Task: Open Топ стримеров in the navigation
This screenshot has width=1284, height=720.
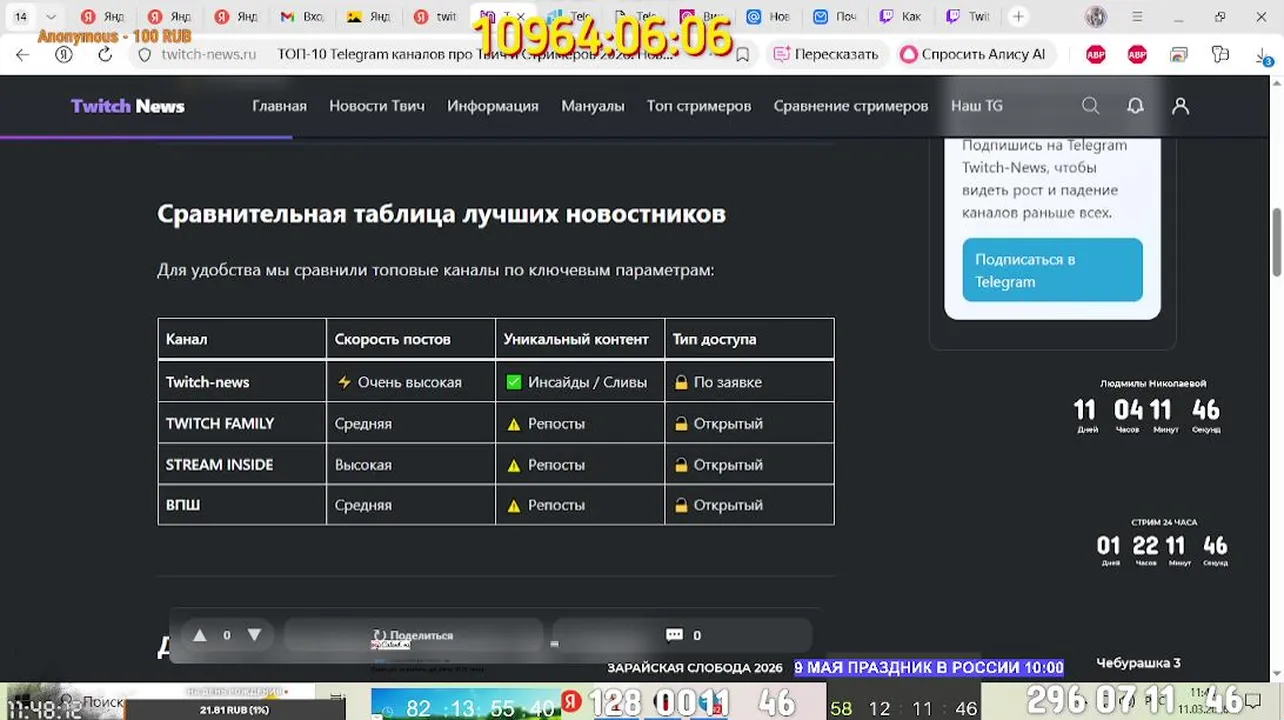Action: (x=699, y=106)
